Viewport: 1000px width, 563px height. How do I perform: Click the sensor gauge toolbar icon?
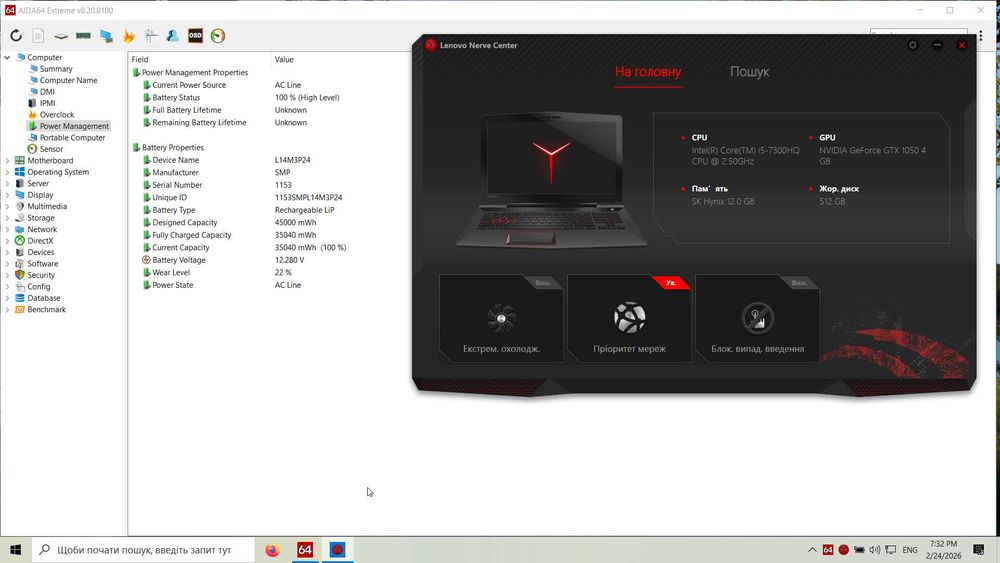click(x=217, y=36)
